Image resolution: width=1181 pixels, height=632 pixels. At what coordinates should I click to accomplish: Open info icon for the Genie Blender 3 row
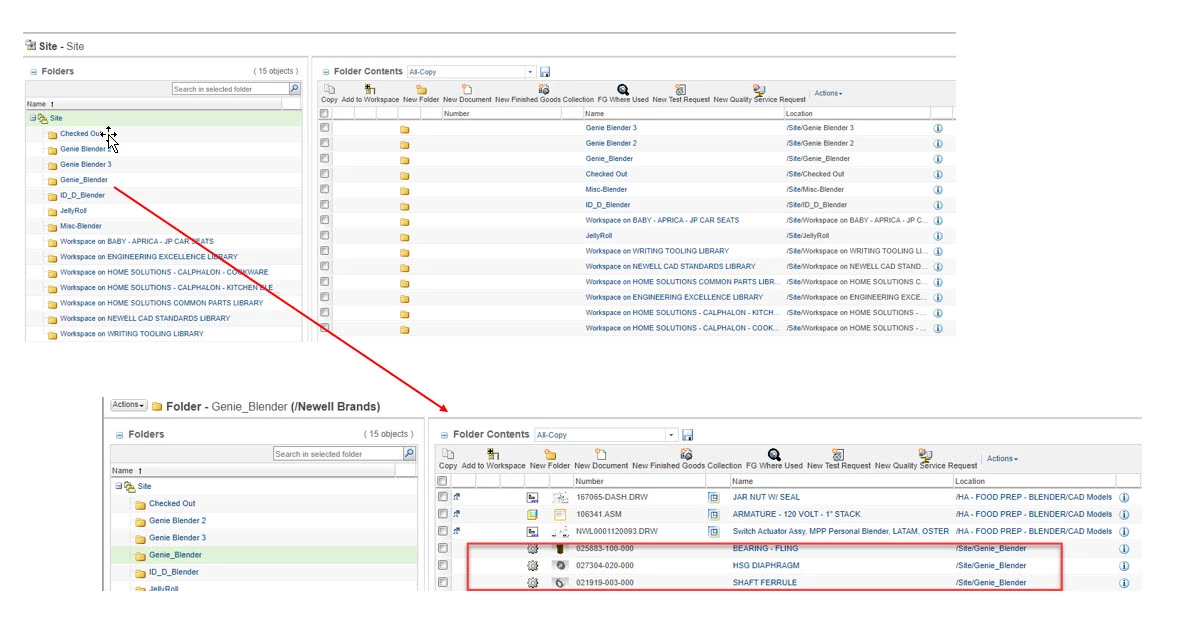[938, 128]
